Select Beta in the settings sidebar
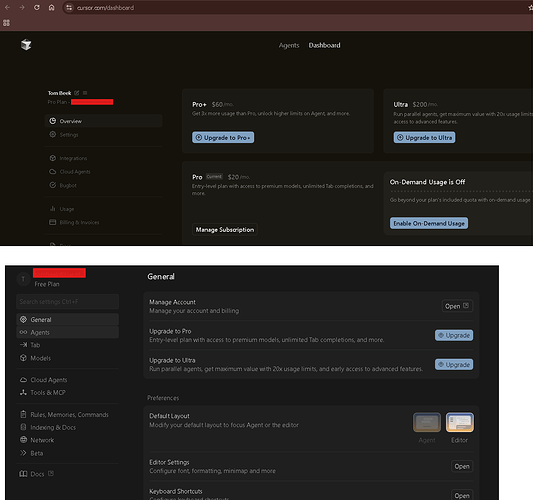Image resolution: width=534 pixels, height=500 pixels. pos(67,453)
